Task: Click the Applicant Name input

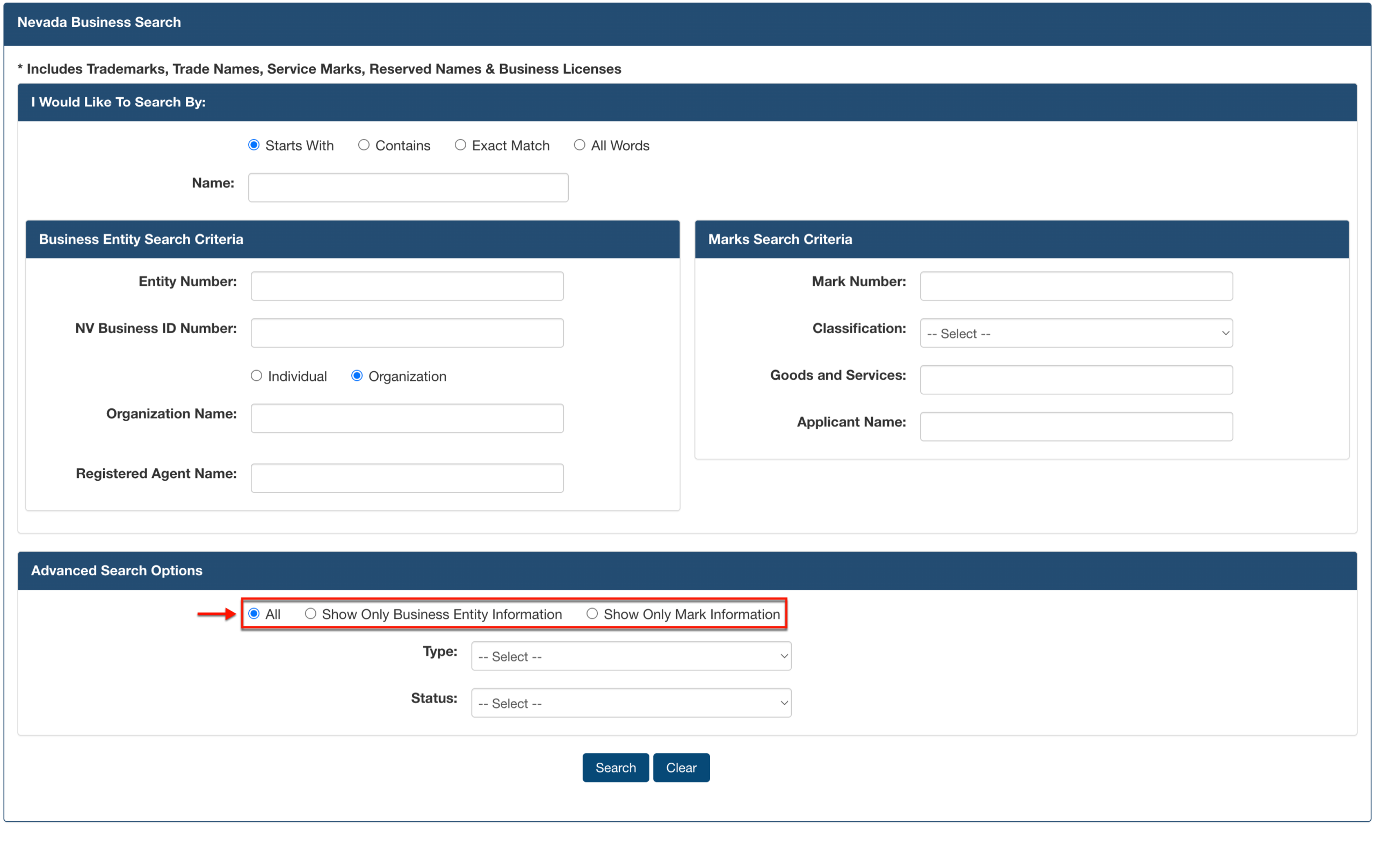Action: point(1076,426)
